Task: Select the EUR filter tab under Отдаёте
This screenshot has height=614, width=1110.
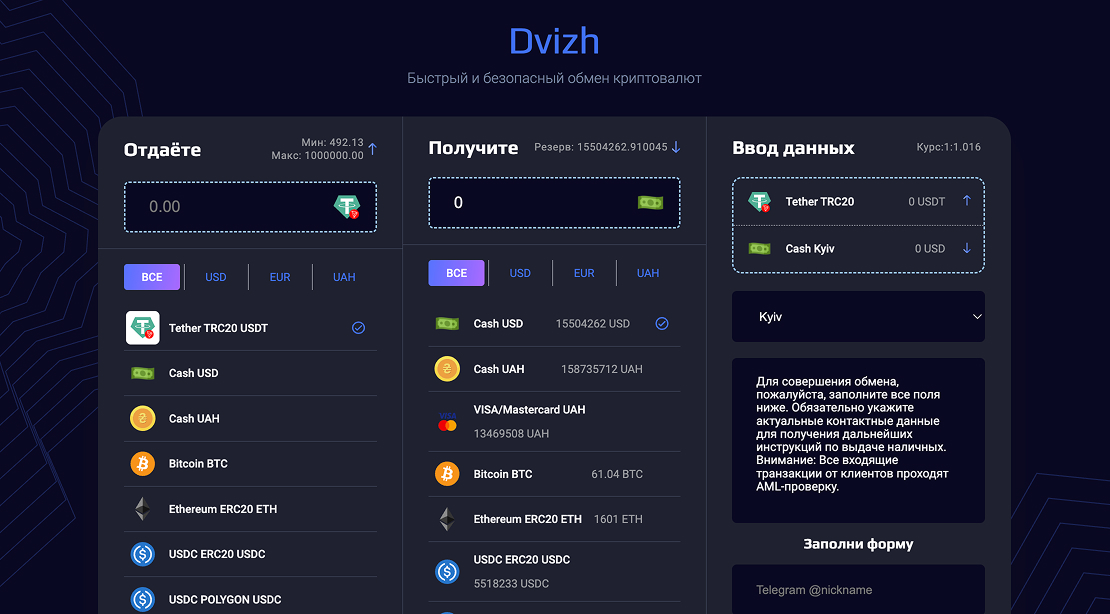Action: point(280,277)
